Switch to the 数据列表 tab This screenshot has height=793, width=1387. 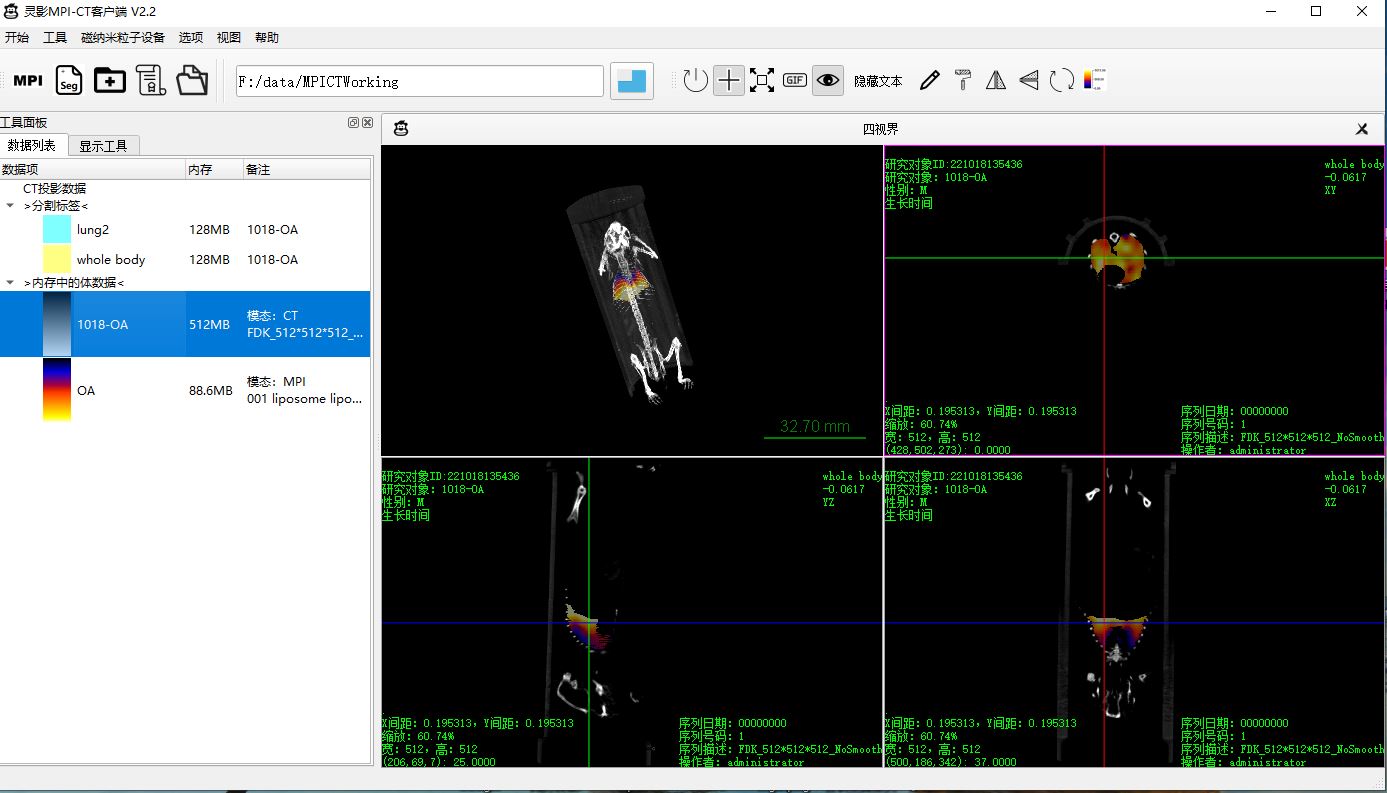pyautogui.click(x=32, y=145)
